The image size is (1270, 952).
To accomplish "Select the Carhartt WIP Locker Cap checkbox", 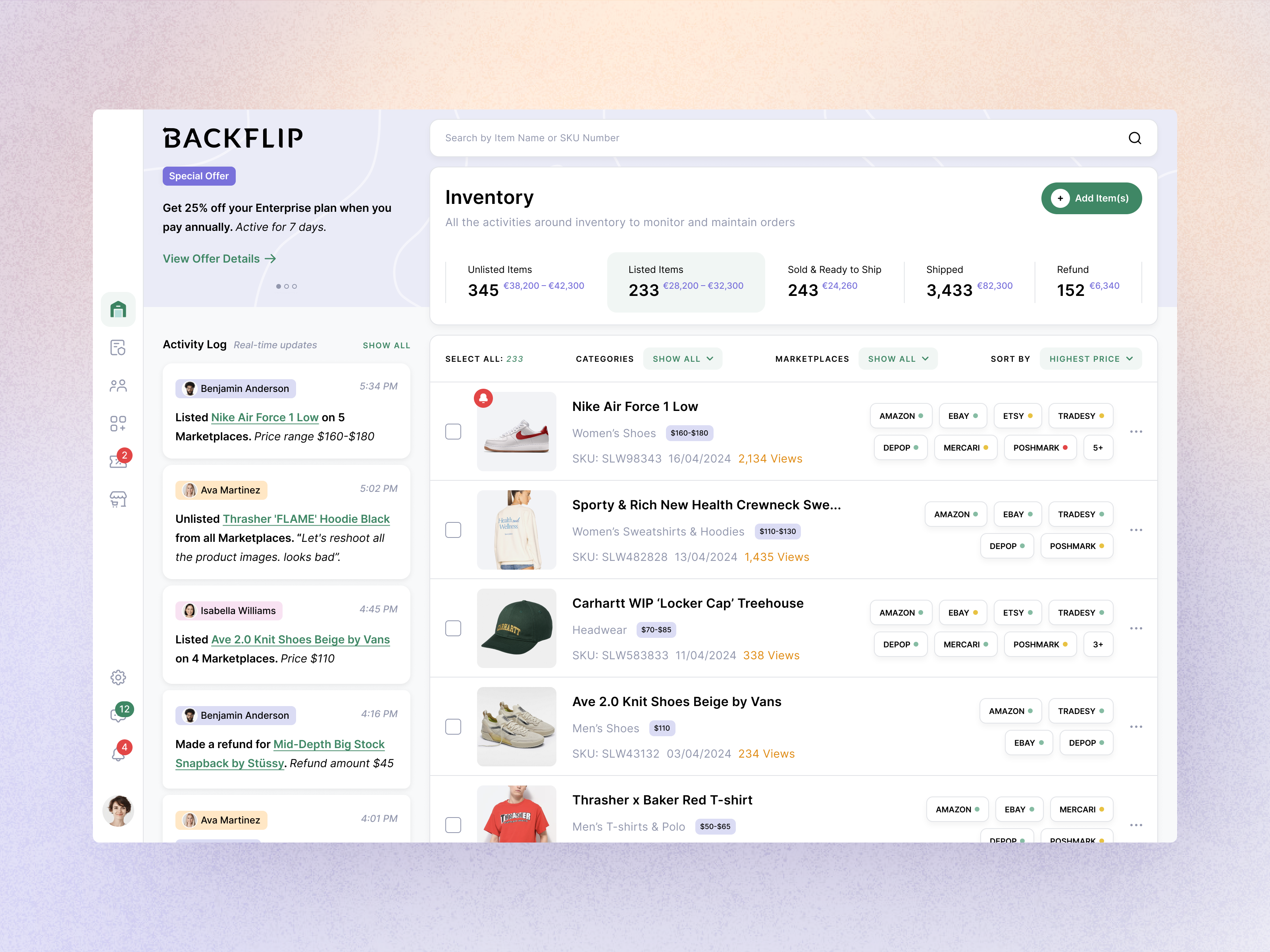I will tap(453, 628).
